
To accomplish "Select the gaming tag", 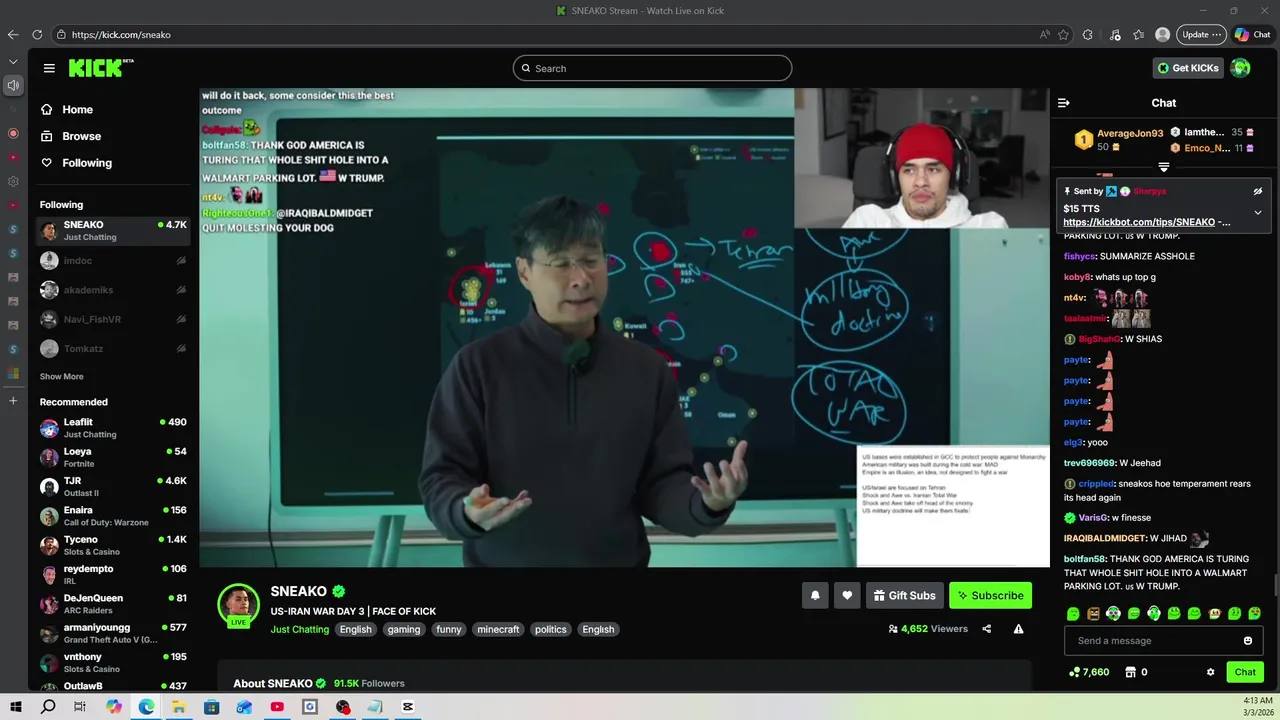I will coord(404,629).
